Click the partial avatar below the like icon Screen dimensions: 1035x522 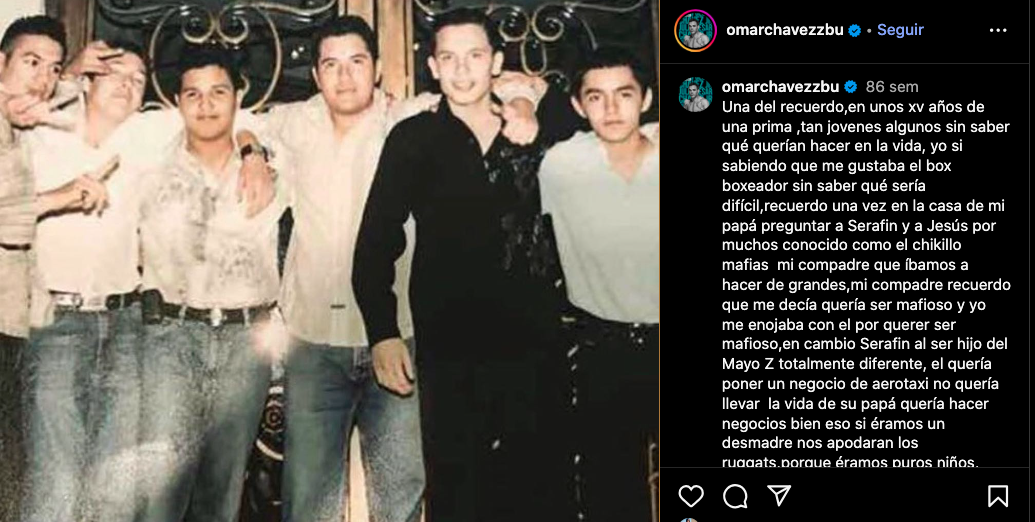pyautogui.click(x=690, y=520)
